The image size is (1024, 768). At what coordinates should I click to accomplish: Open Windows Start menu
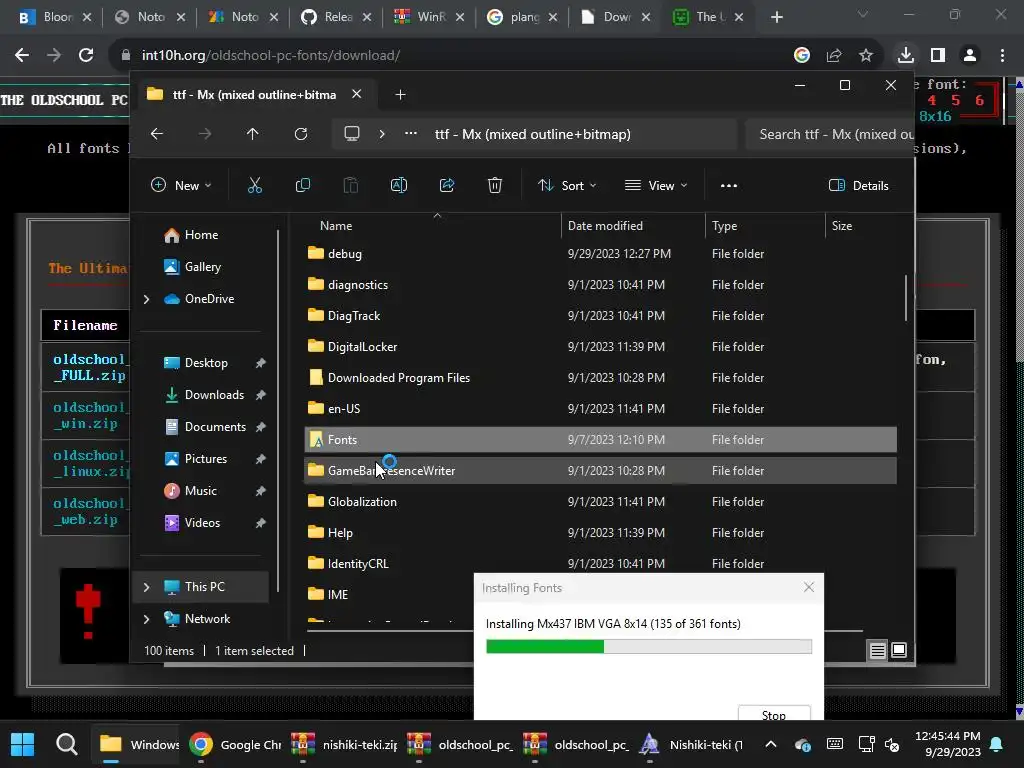pyautogui.click(x=23, y=744)
